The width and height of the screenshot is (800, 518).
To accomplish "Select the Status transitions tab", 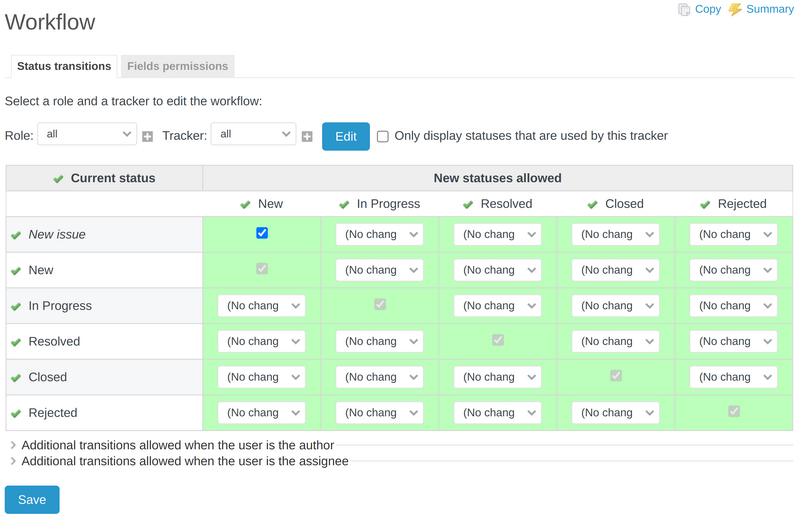I will (64, 66).
